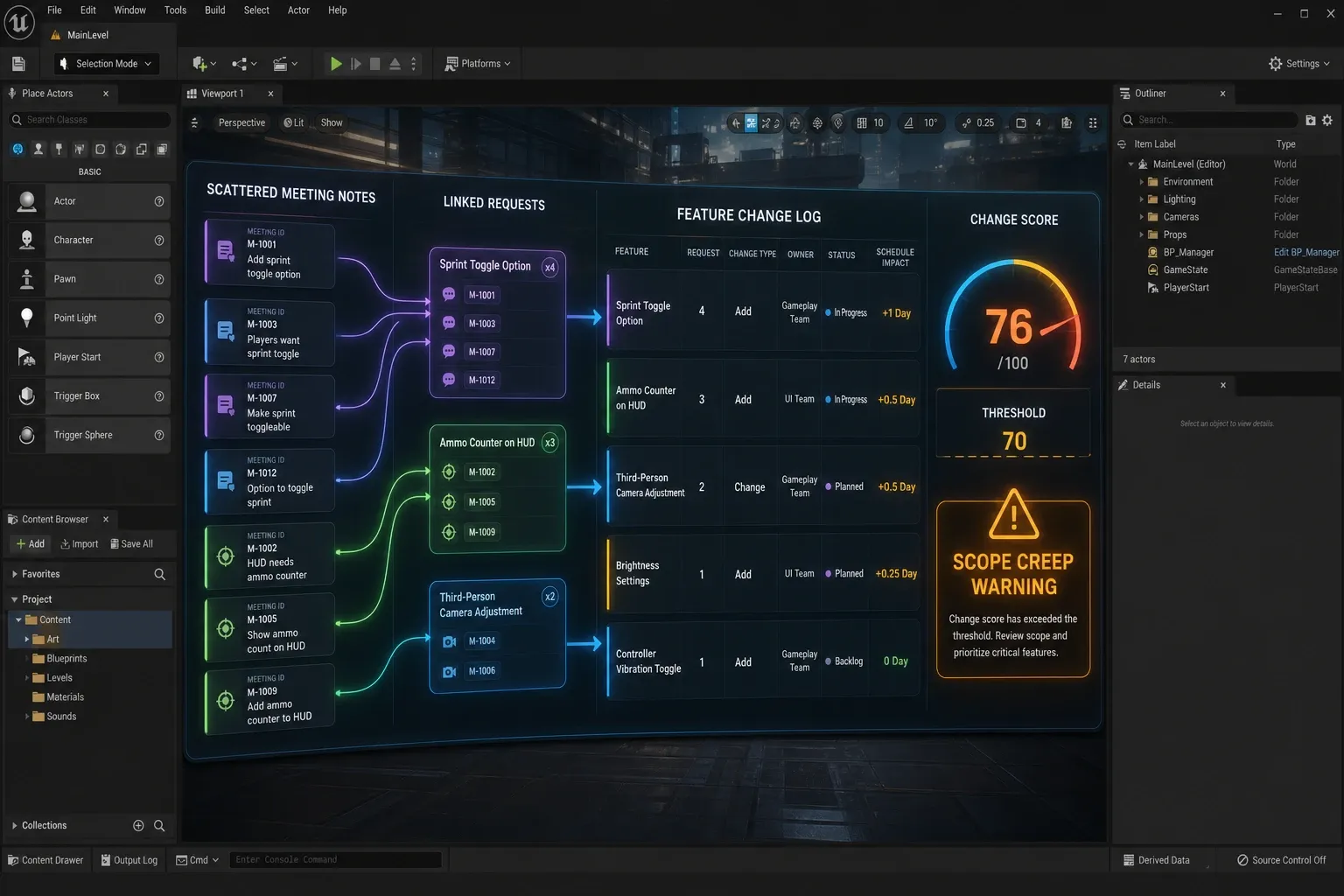Screen dimensions: 1344x896
Task: Click the Enter Console Command field
Action: pos(335,860)
